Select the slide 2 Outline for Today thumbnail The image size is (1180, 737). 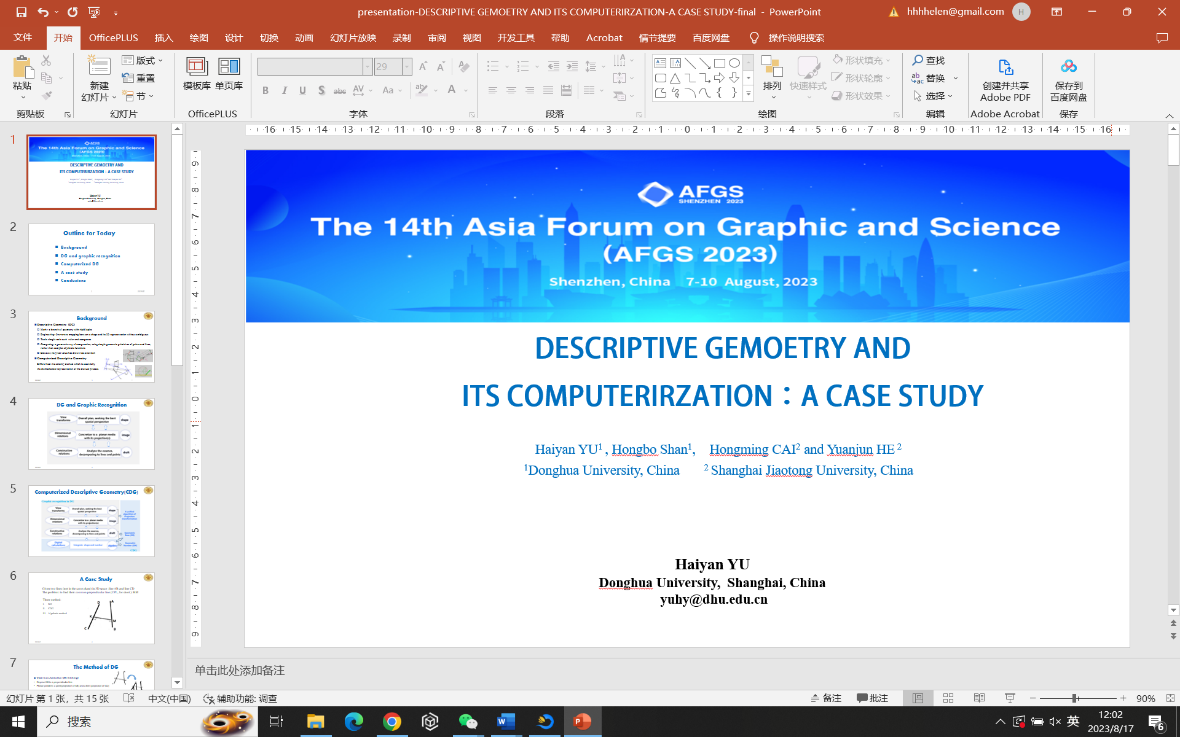click(91, 259)
